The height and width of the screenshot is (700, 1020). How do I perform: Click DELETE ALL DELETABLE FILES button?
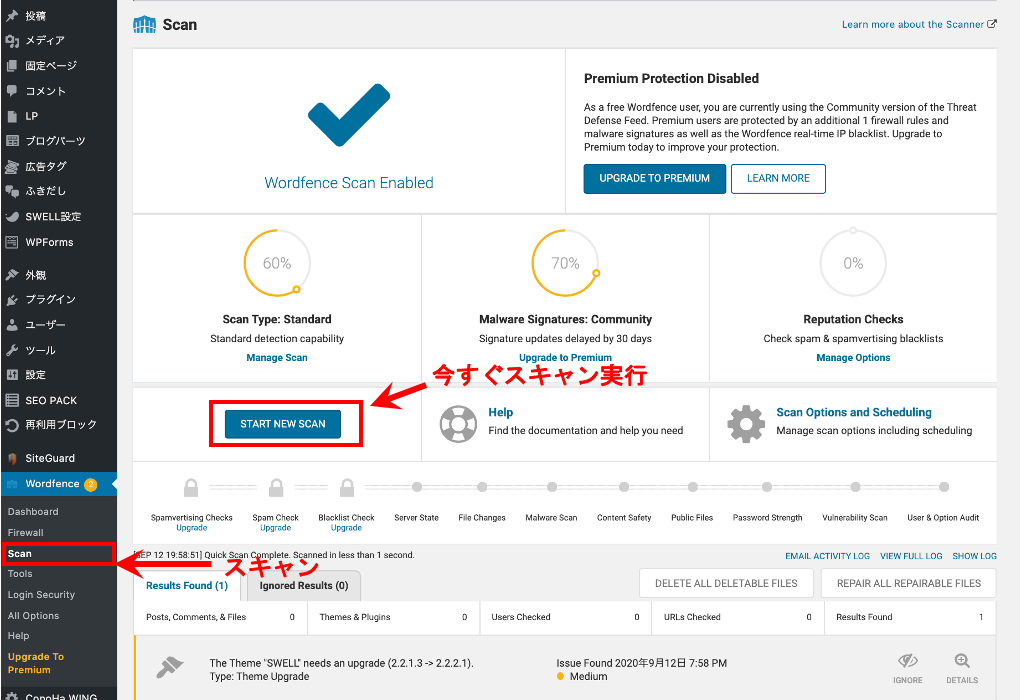click(x=726, y=584)
